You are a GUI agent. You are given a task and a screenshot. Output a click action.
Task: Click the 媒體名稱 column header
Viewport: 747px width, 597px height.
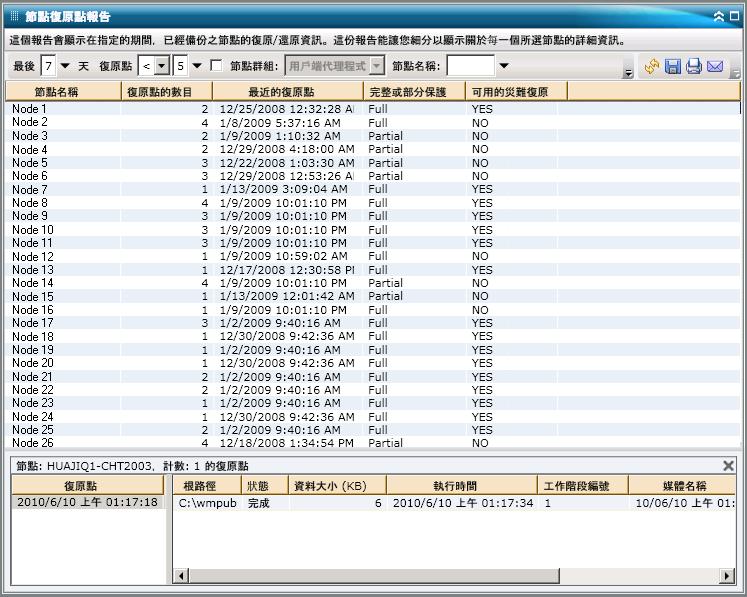tap(682, 486)
